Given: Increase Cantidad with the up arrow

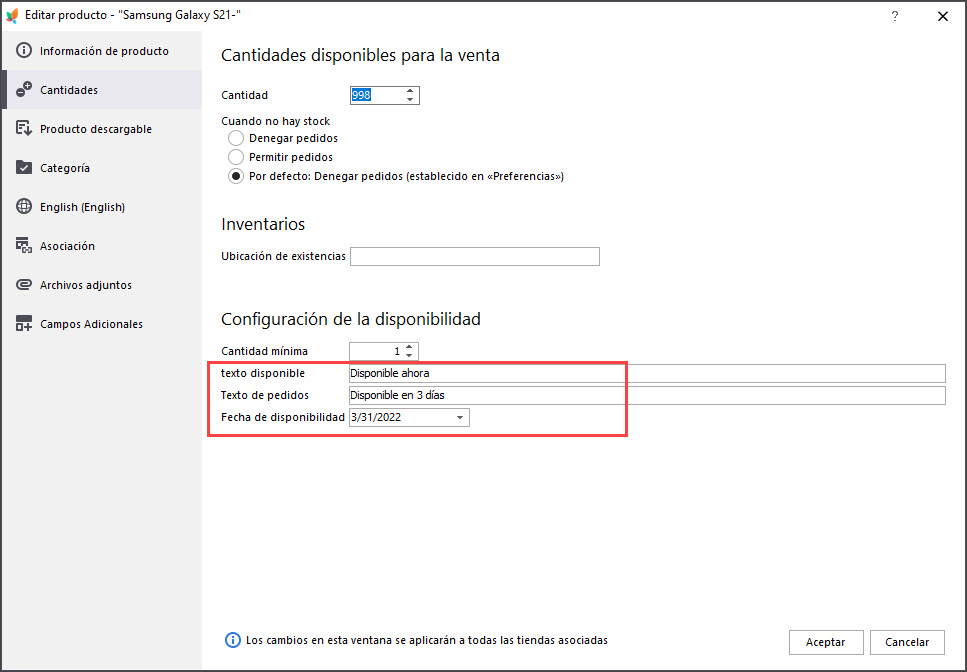Looking at the screenshot, I should pos(410,91).
